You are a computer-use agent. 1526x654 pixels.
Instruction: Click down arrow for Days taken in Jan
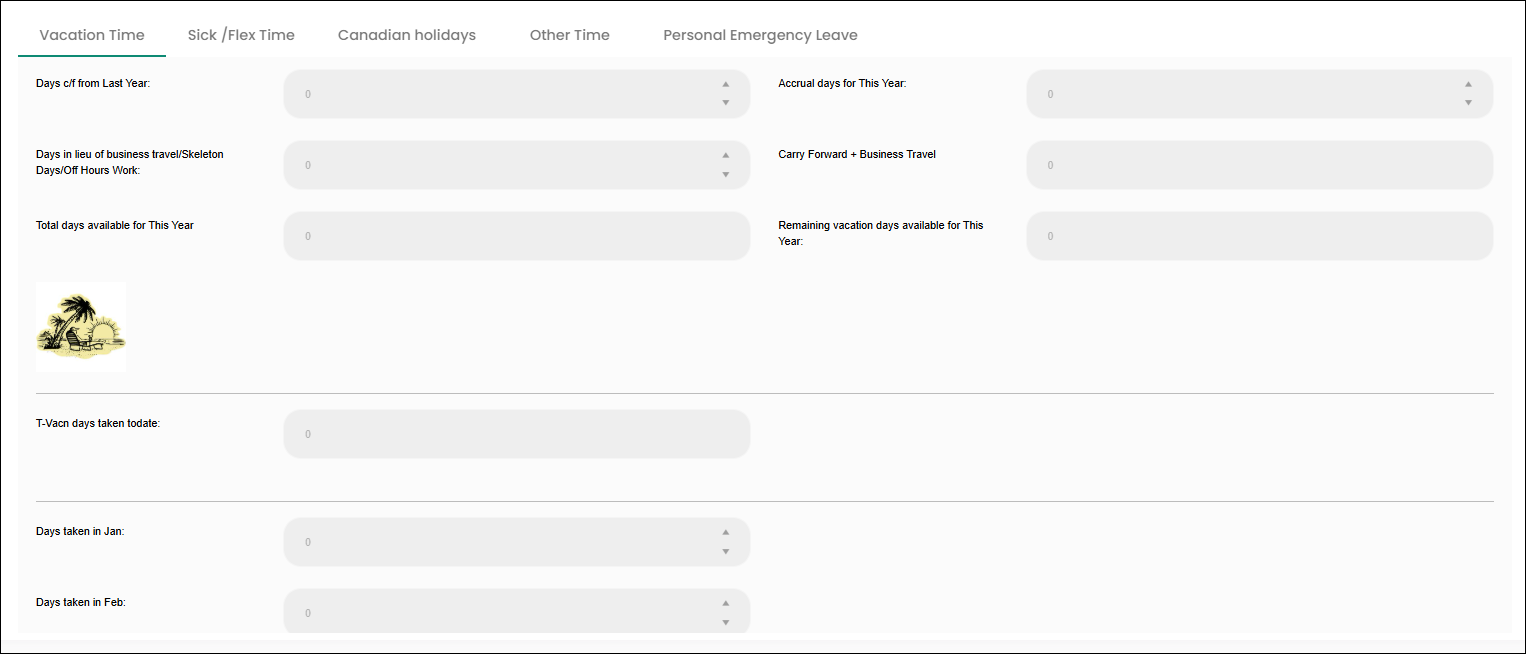[726, 552]
